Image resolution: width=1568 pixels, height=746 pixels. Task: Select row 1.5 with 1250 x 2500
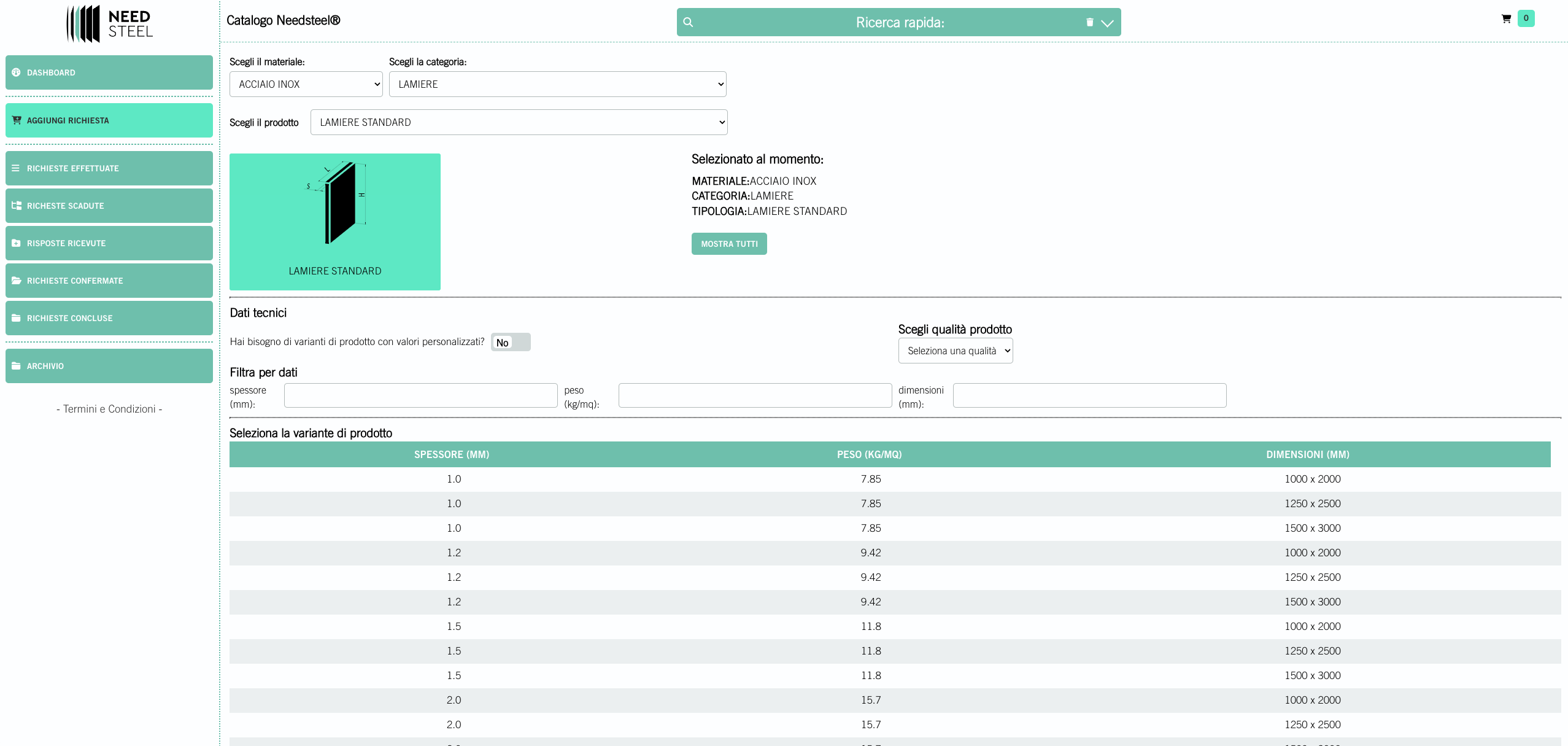(895, 651)
